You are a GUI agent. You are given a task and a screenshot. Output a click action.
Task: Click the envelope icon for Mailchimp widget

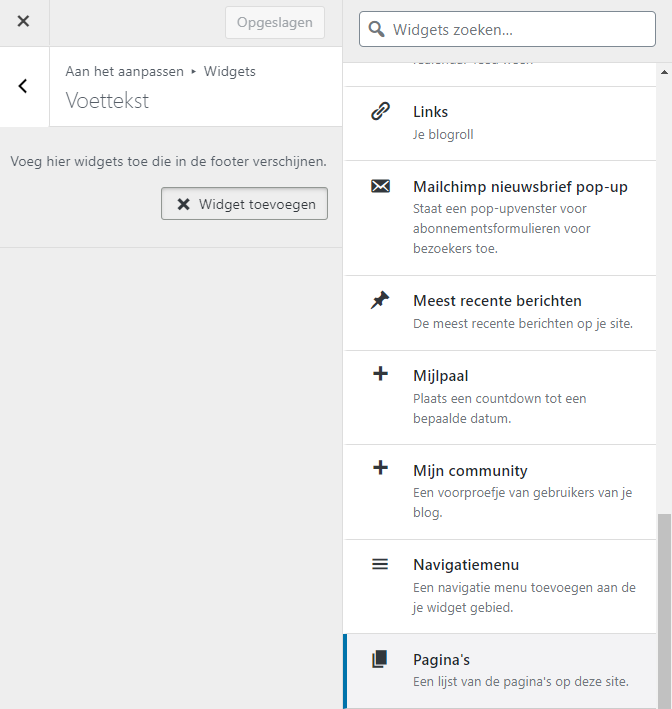tap(380, 186)
